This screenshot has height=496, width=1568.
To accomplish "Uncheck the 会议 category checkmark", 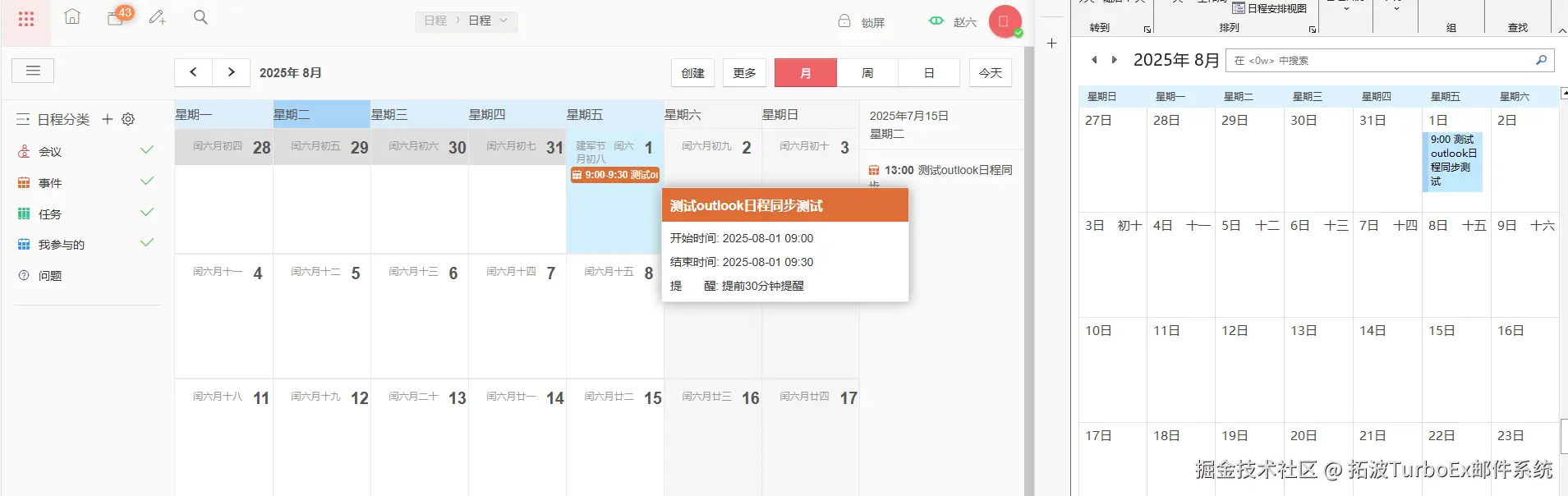I will (147, 150).
